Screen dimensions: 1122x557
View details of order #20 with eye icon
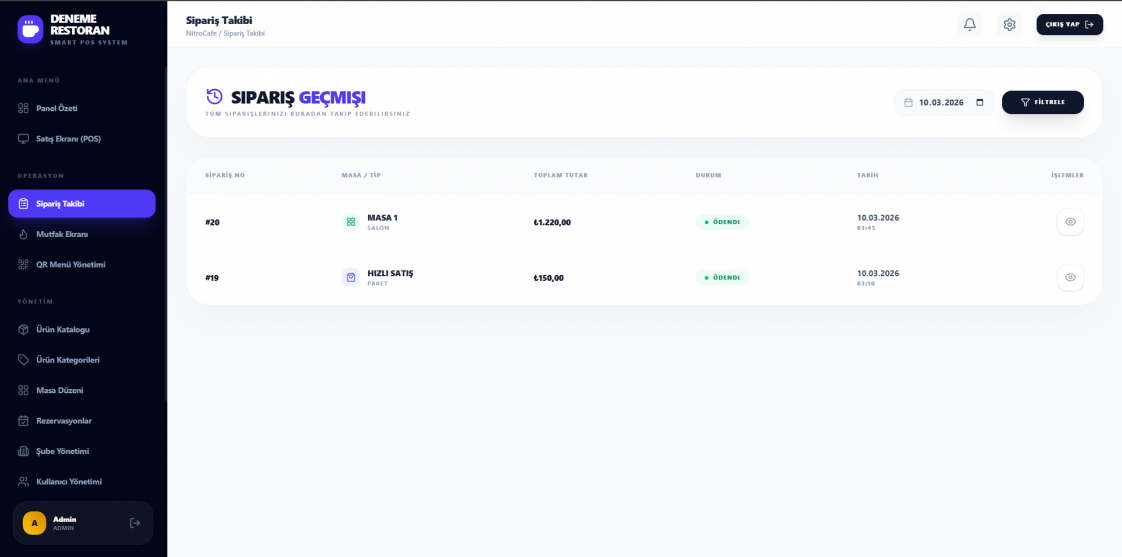(x=1070, y=222)
